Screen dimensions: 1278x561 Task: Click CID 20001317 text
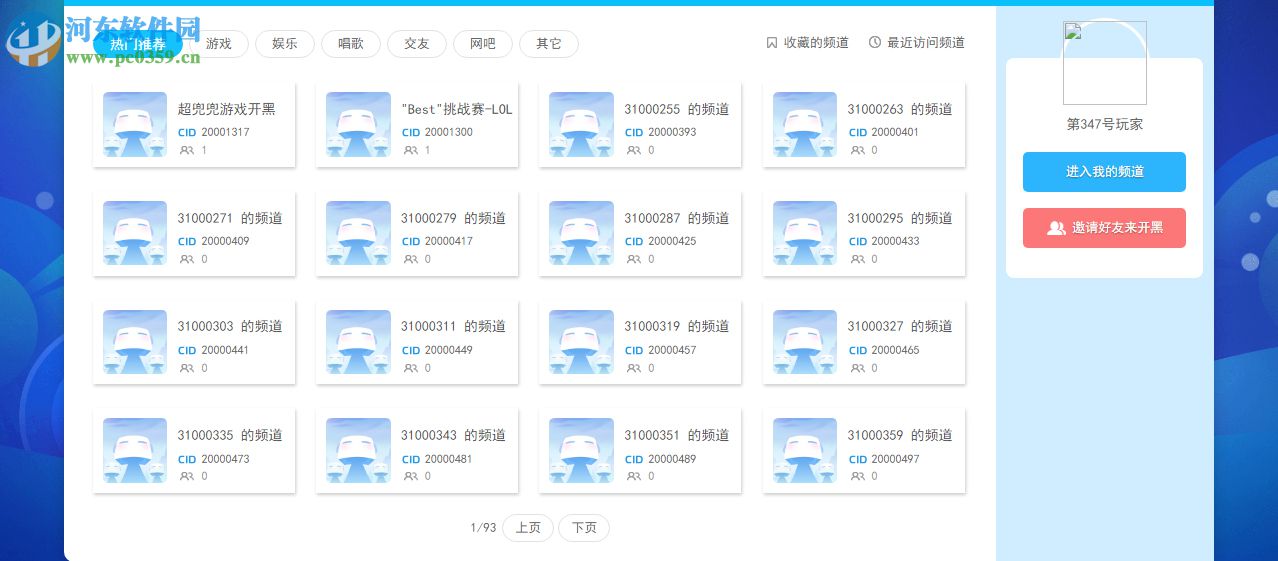pyautogui.click(x=214, y=132)
